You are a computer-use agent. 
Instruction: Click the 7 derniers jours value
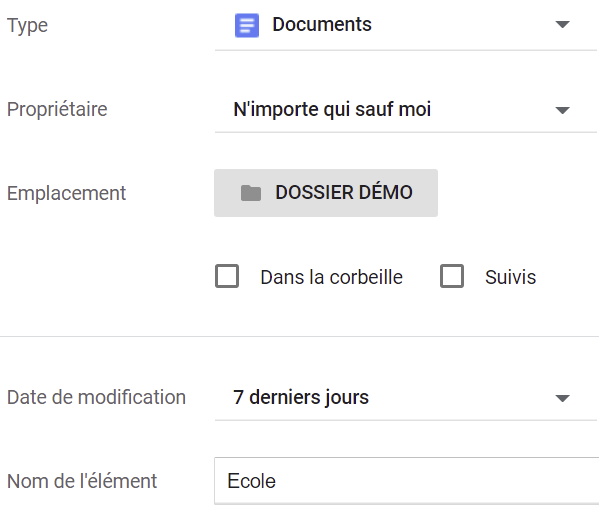click(301, 397)
